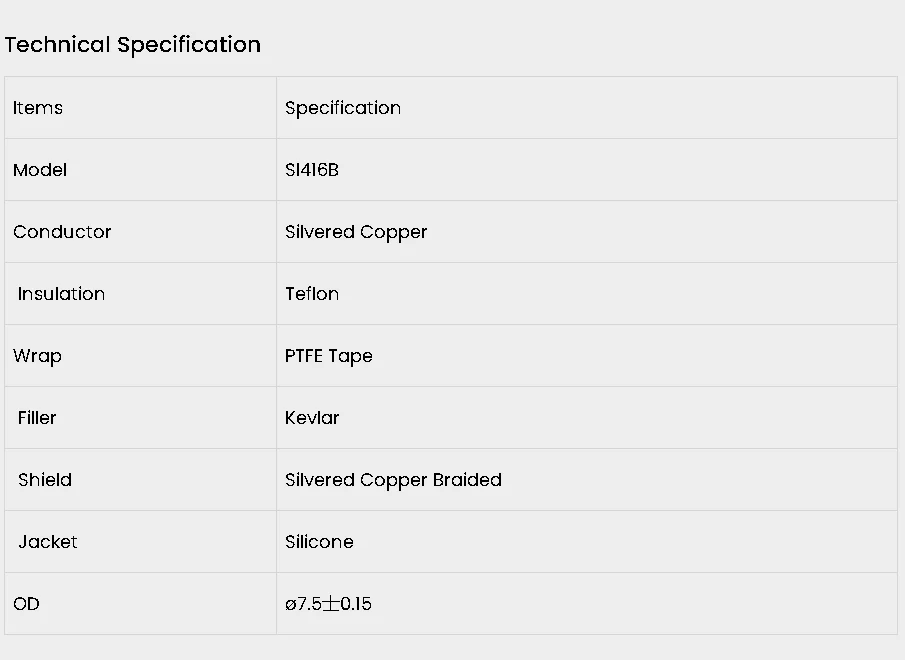Click the Items header cell
Viewport: 905px width, 660px height.
click(38, 108)
